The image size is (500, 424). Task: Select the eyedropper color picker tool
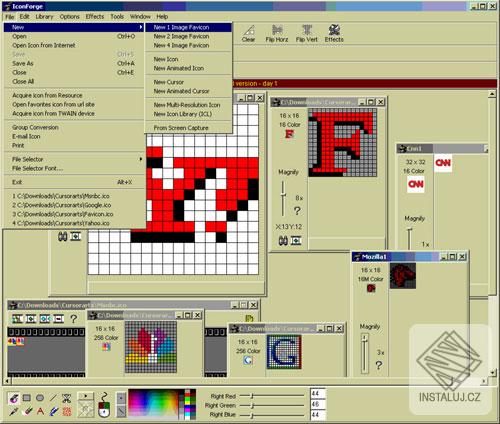[x=13, y=411]
